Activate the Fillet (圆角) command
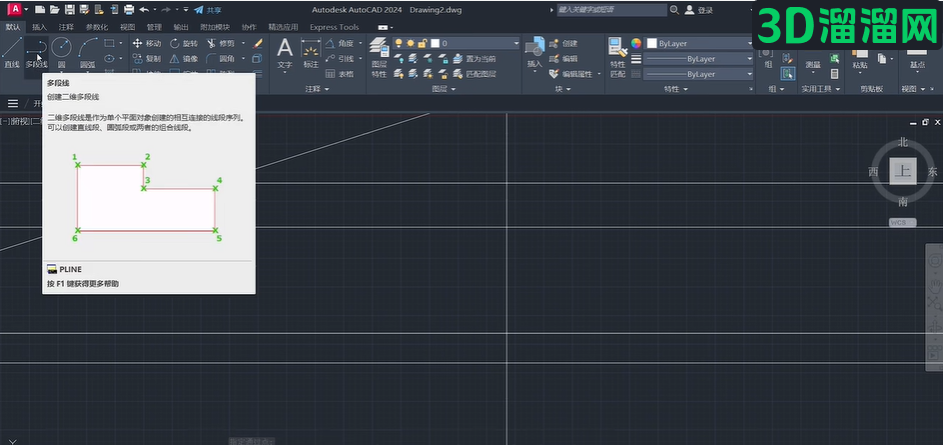943x445 pixels. coord(221,58)
